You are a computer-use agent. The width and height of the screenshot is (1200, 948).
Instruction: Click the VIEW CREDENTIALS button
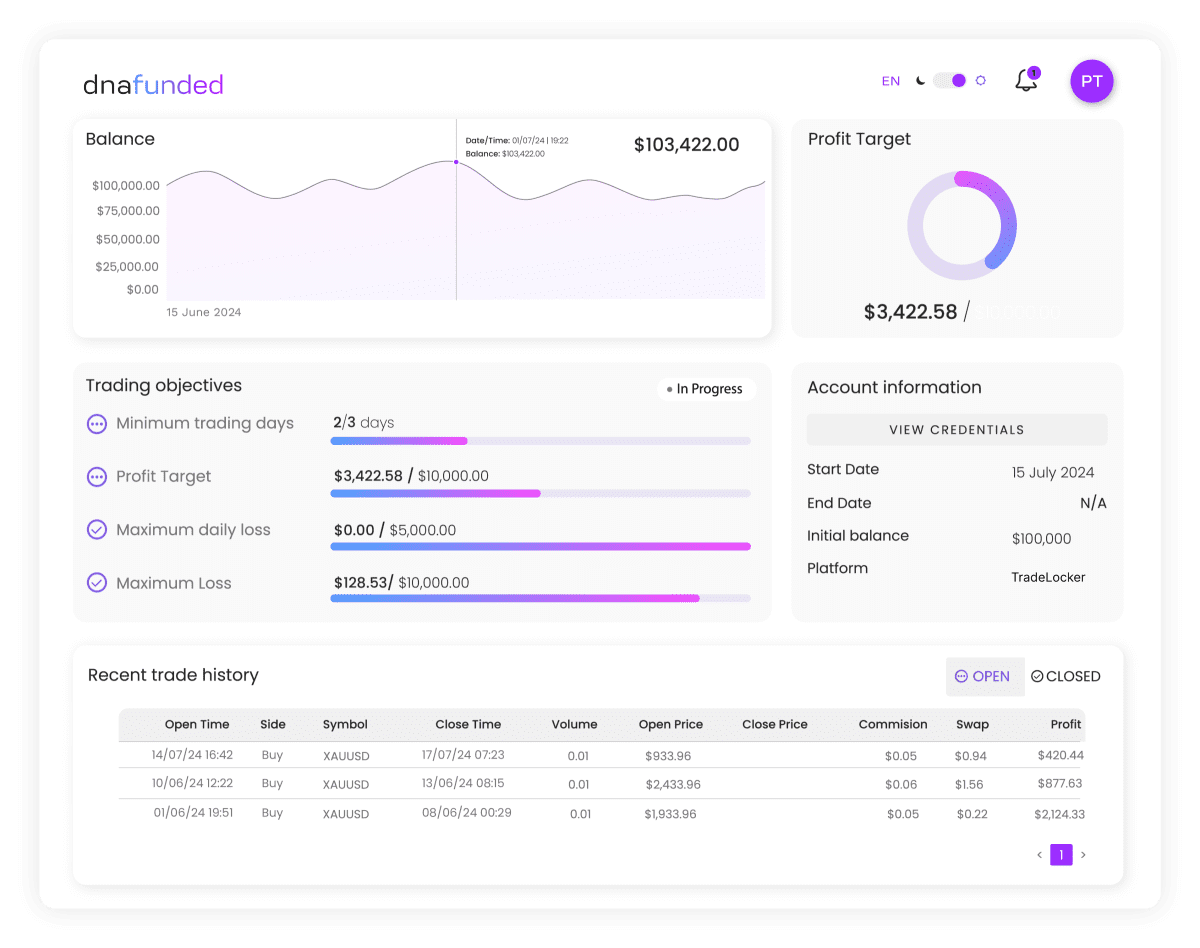956,429
